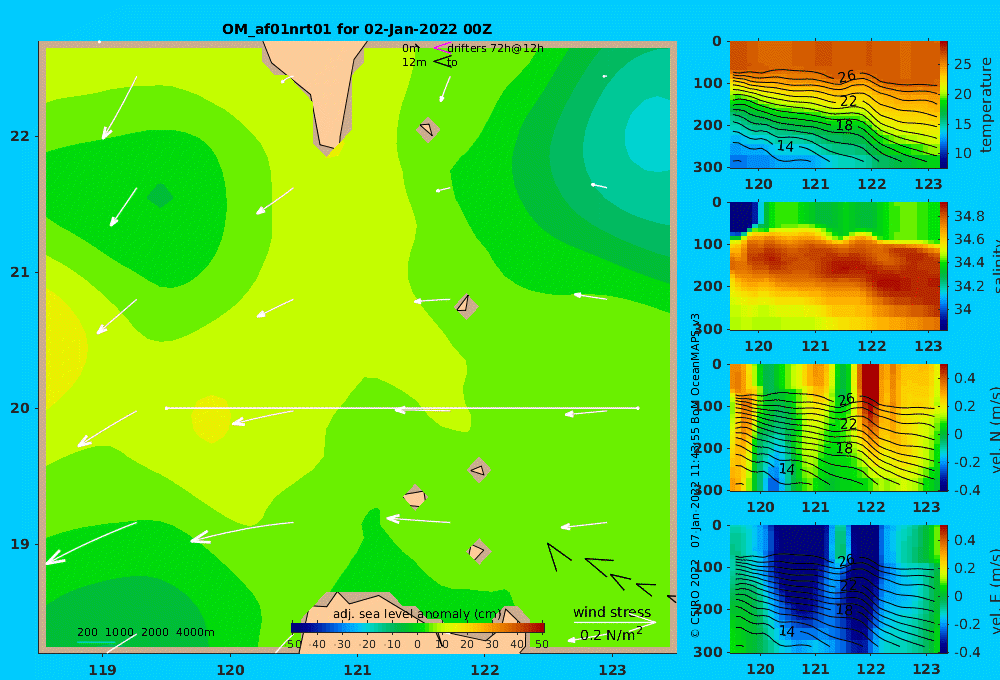The width and height of the screenshot is (1000, 680).
Task: Click the salinity colorbar
Action: (944, 266)
